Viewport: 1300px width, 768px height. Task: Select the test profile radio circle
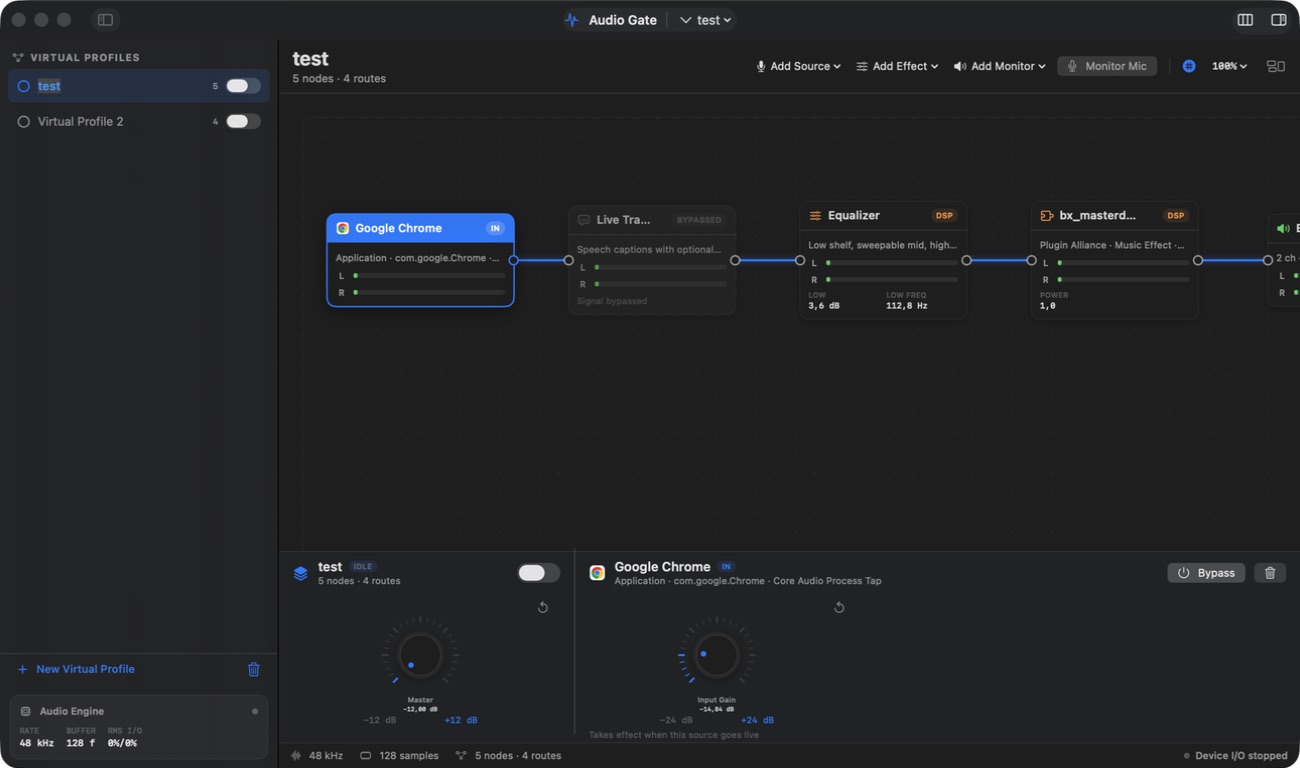tap(24, 86)
